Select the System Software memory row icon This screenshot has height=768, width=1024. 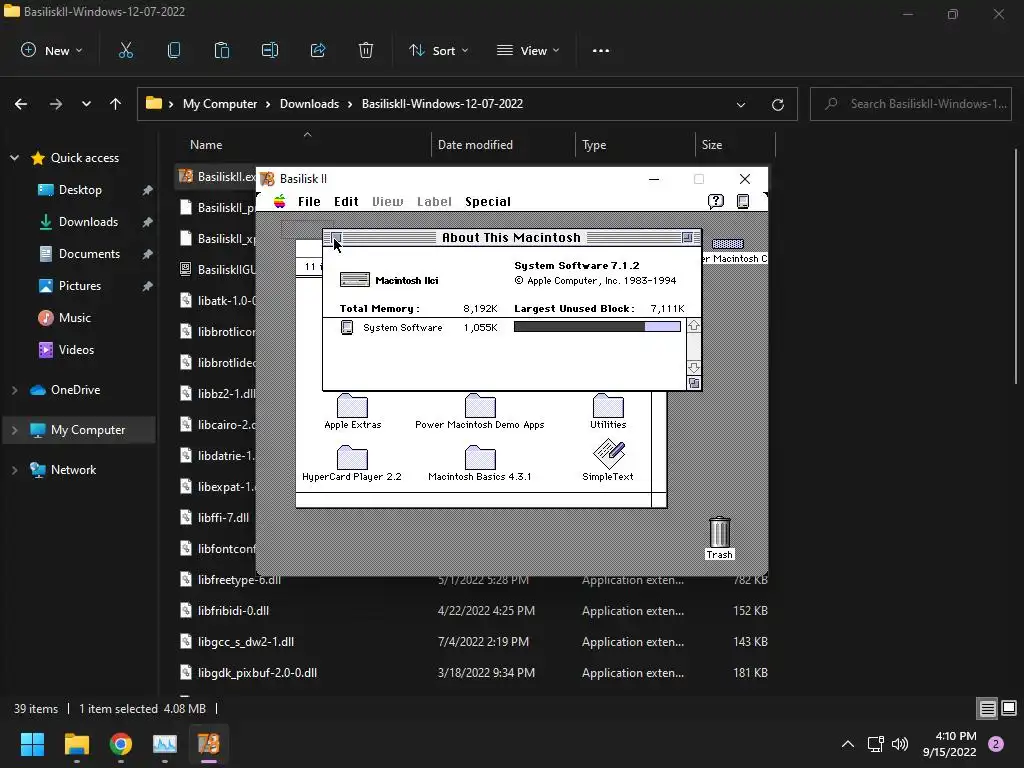coord(347,327)
